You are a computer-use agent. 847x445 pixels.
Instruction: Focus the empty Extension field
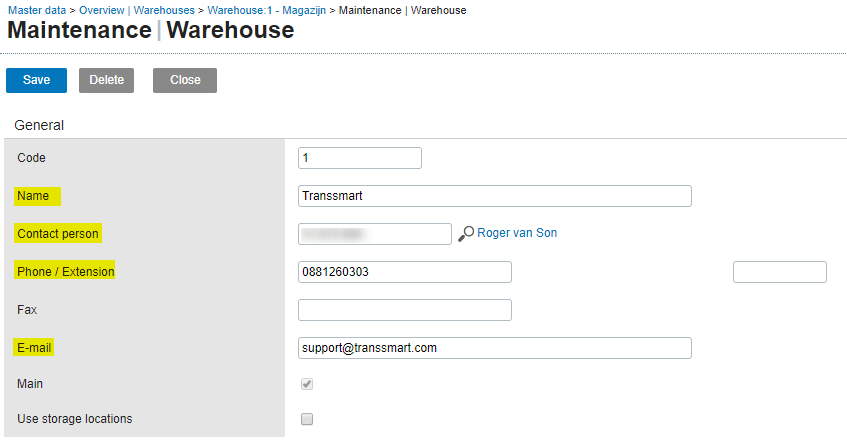tap(779, 272)
